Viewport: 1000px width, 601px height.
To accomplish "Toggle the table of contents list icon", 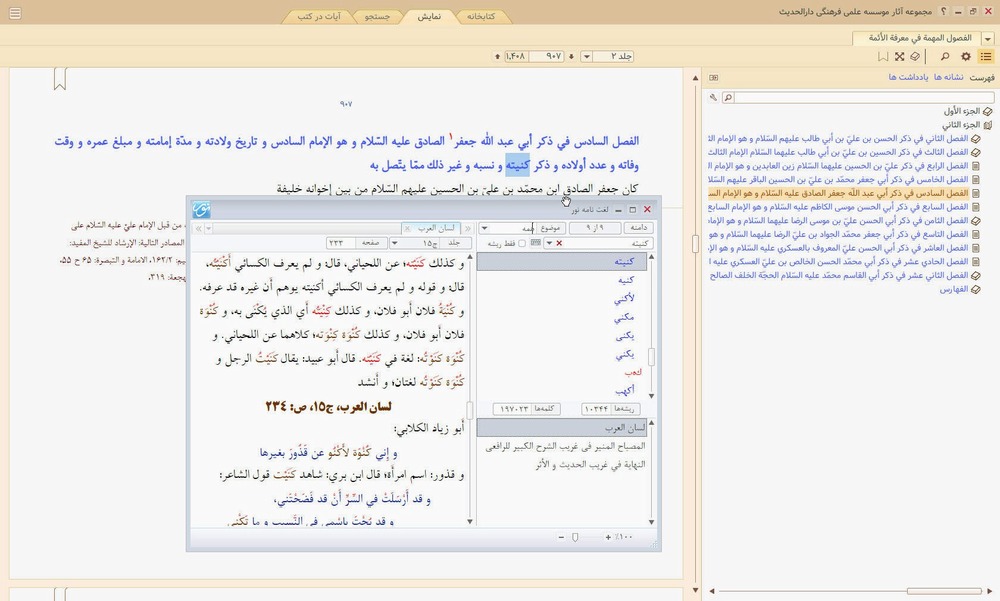I will [x=986, y=57].
